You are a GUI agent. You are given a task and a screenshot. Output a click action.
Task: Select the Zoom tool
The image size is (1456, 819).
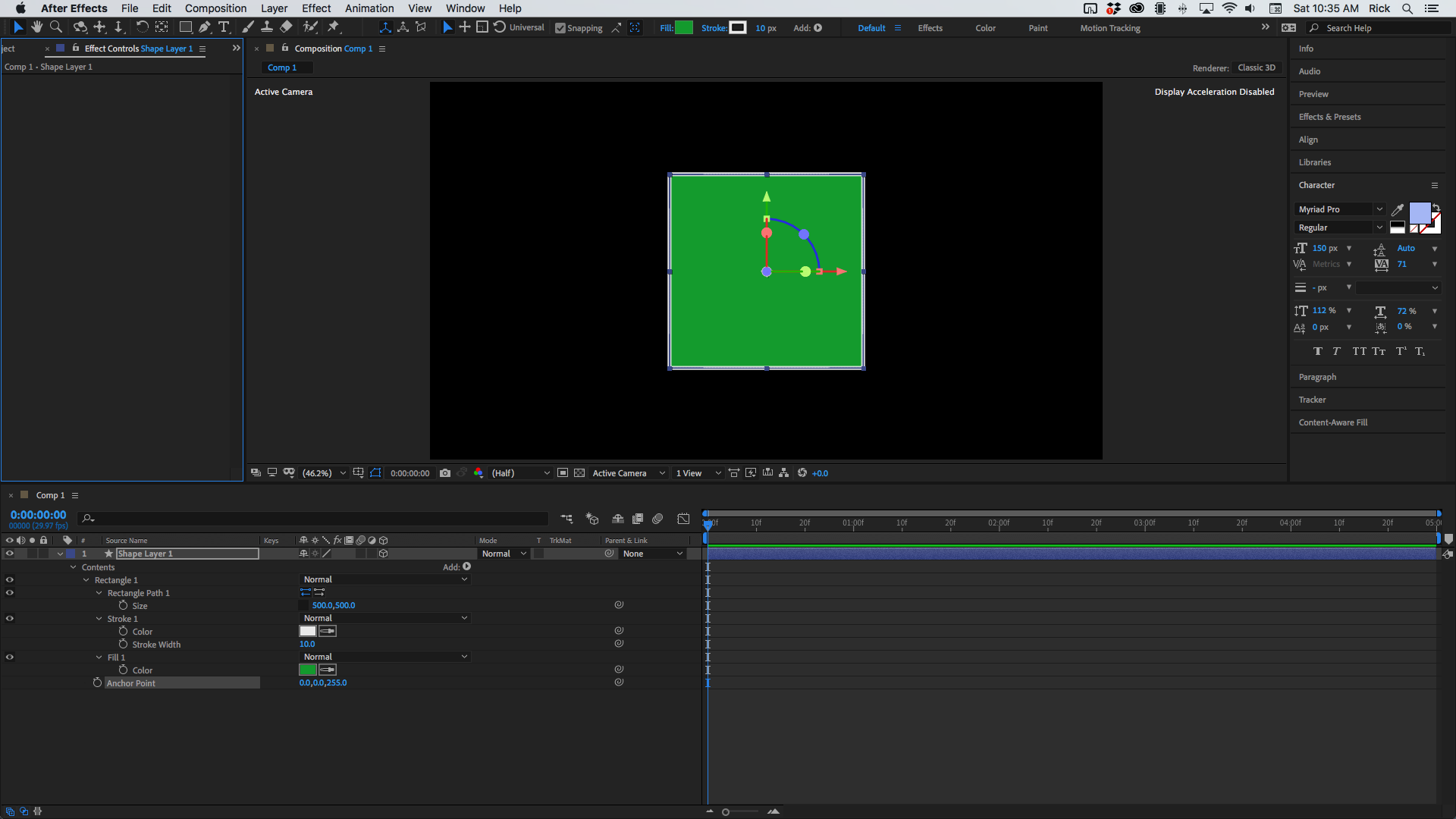coord(55,27)
